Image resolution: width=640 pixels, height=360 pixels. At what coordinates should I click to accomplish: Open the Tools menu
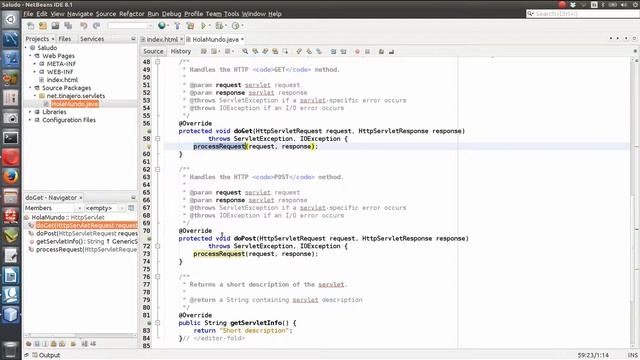(x=231, y=14)
